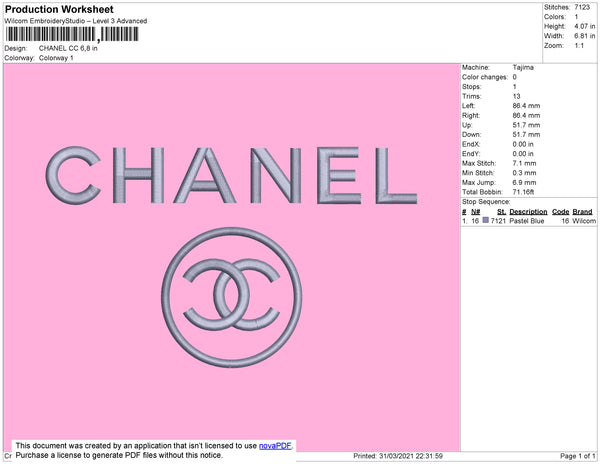
Task: Select the 'Colorway 1' value
Action: (56, 58)
